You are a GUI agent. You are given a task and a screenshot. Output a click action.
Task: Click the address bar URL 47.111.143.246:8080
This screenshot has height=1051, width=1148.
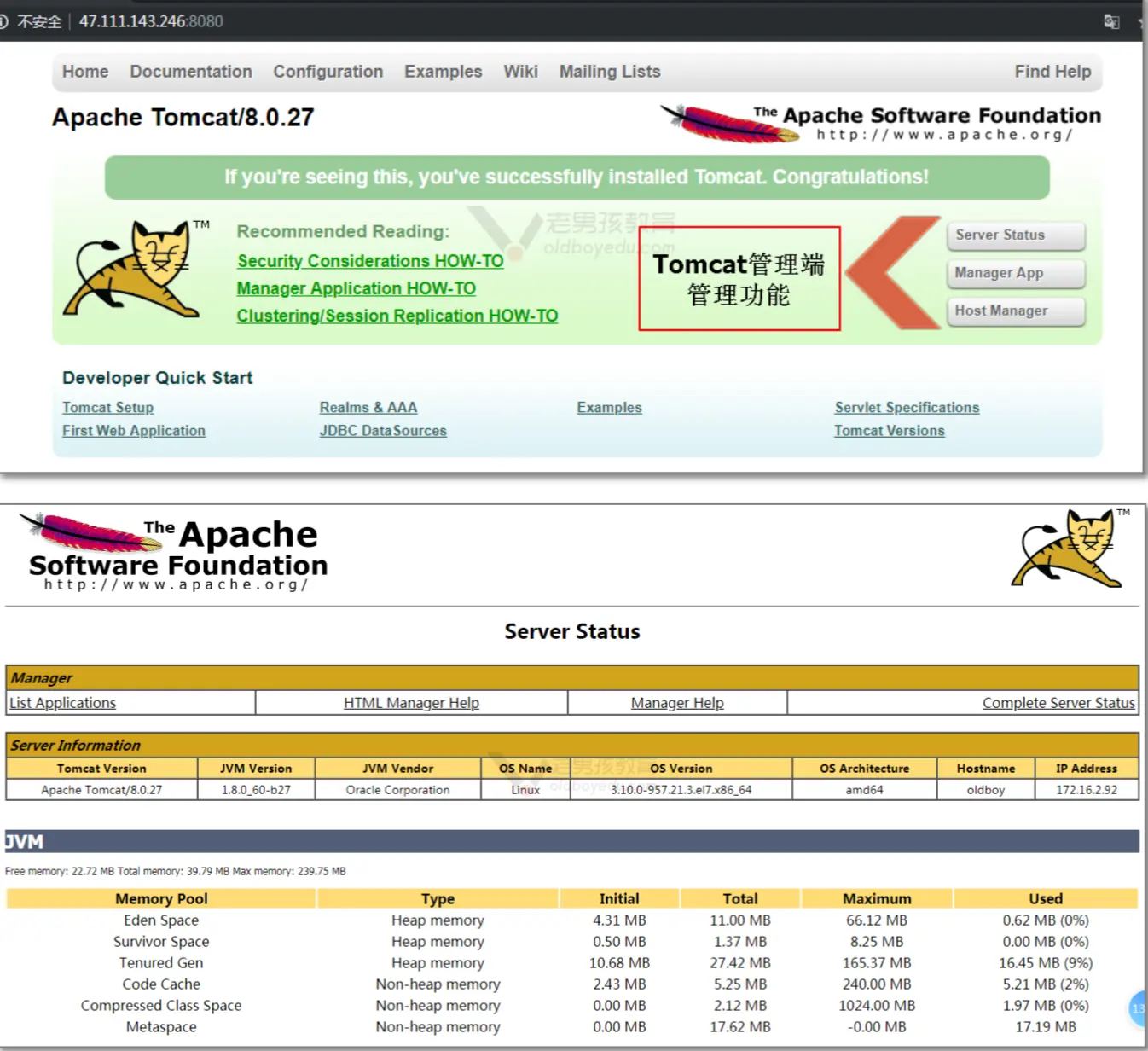click(151, 21)
